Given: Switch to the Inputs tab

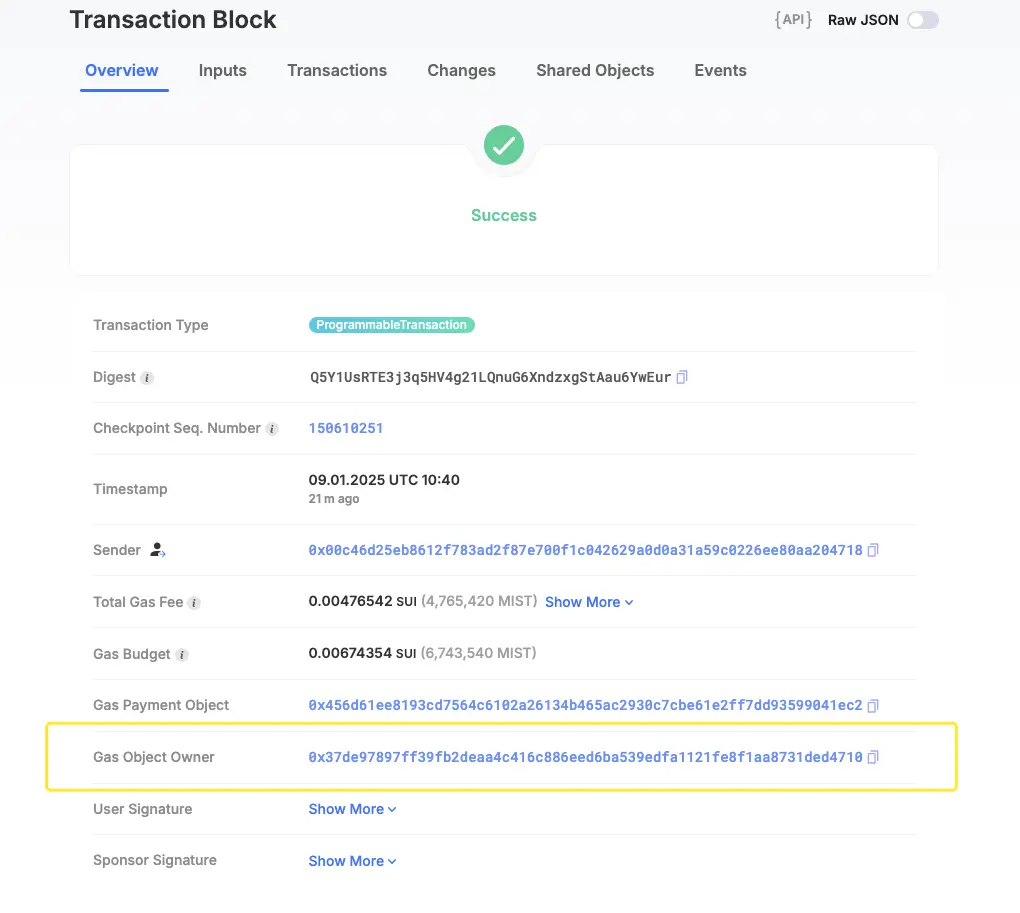Looking at the screenshot, I should click(222, 70).
